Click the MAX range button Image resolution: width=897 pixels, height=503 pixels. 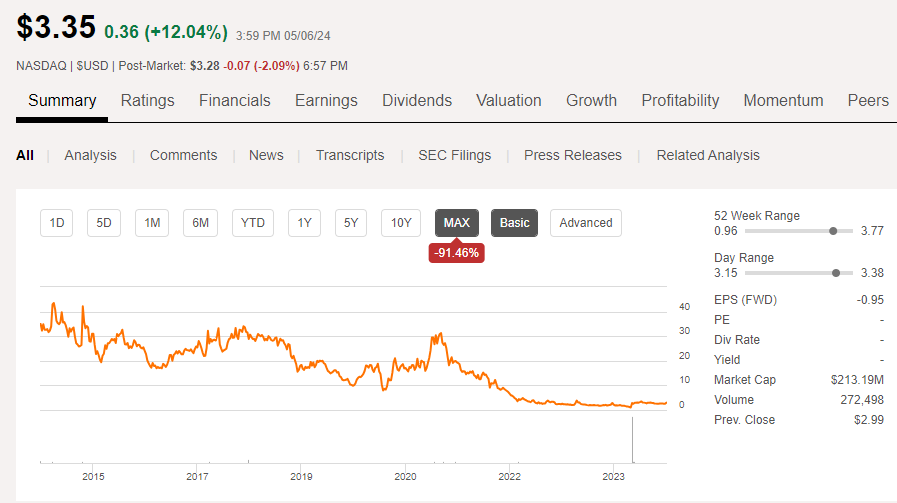coord(457,222)
